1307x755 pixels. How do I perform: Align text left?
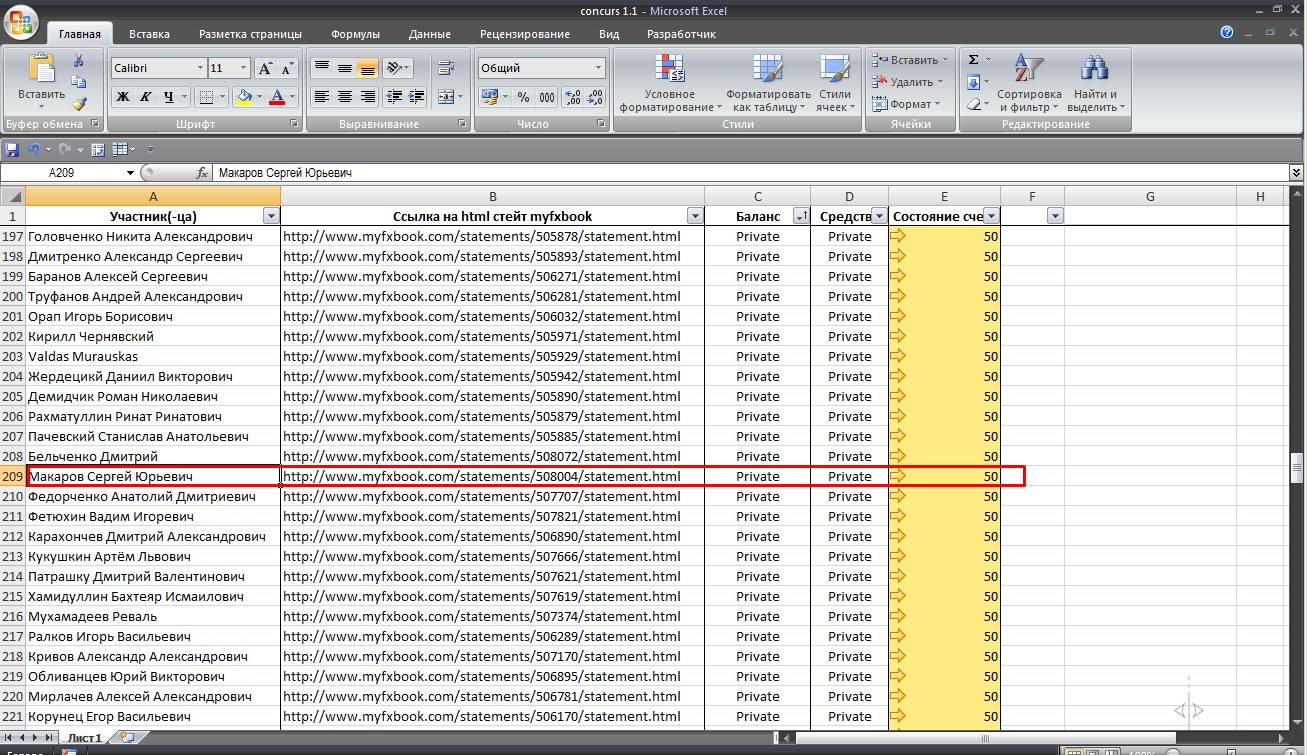pos(321,97)
